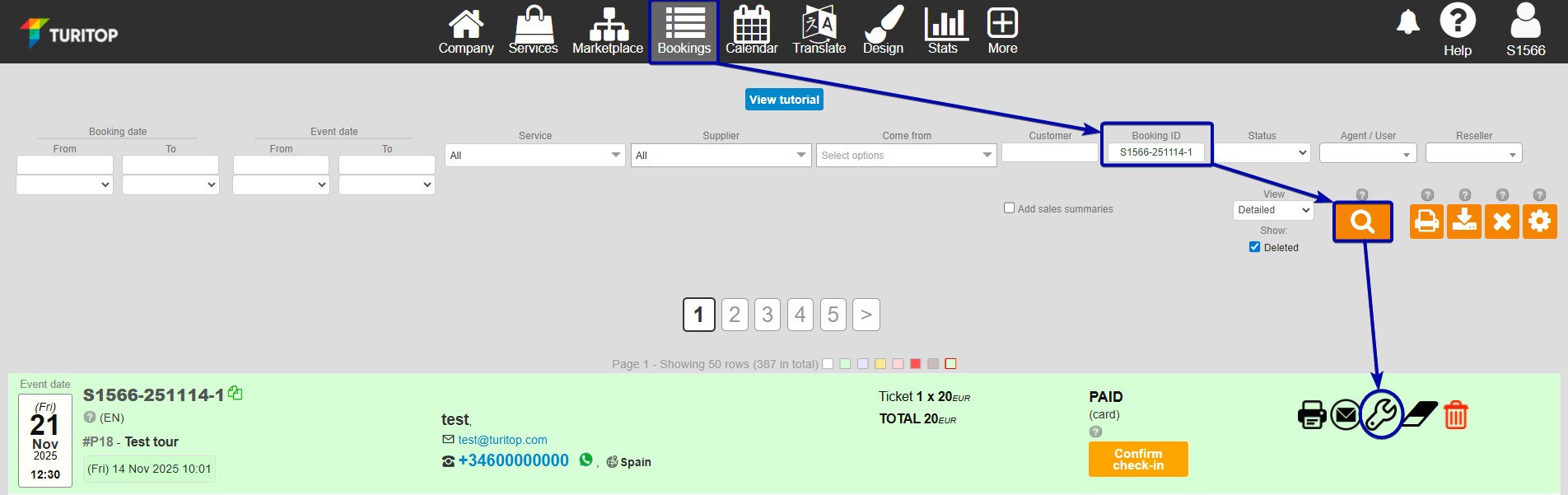Expand the Service filter dropdown

(x=534, y=156)
